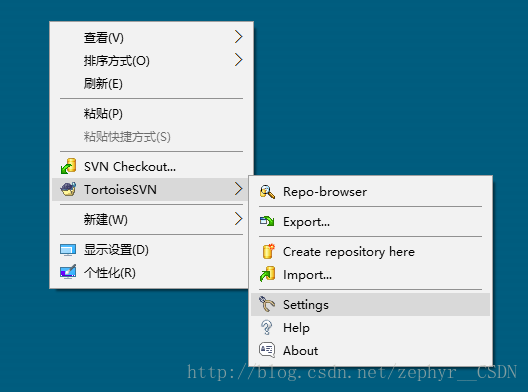The height and width of the screenshot is (392, 528).
Task: Click the Import green arrow icon
Action: coord(267,274)
